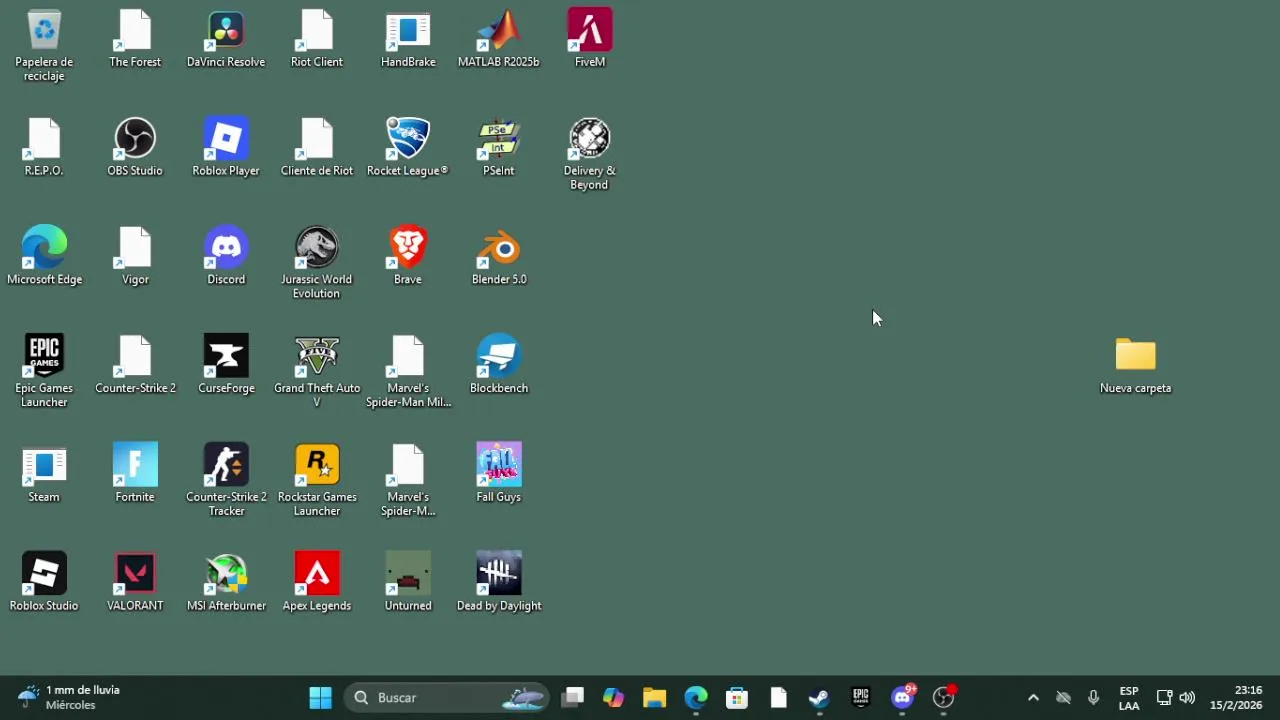Open the volume speaker tray icon
Viewport: 1280px width, 720px height.
(x=1187, y=697)
